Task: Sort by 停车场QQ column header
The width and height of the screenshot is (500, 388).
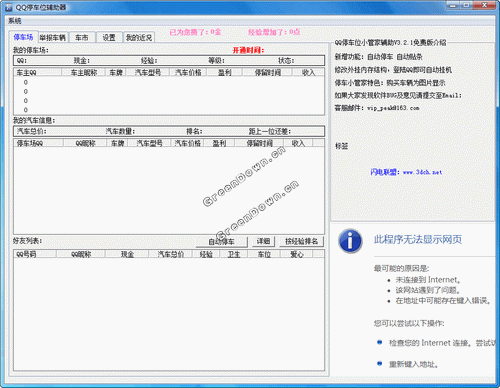Action: pyautogui.click(x=38, y=143)
